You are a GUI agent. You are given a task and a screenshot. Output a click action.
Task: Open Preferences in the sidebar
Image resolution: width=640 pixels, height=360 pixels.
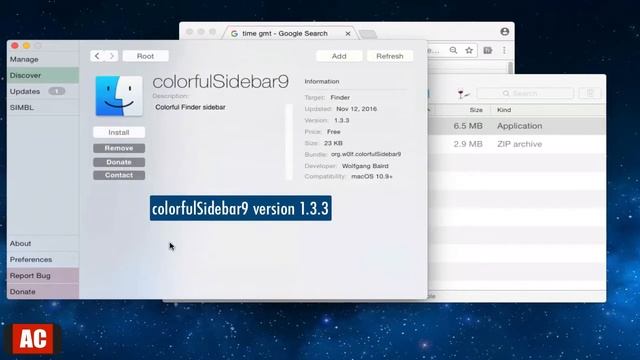(43, 259)
